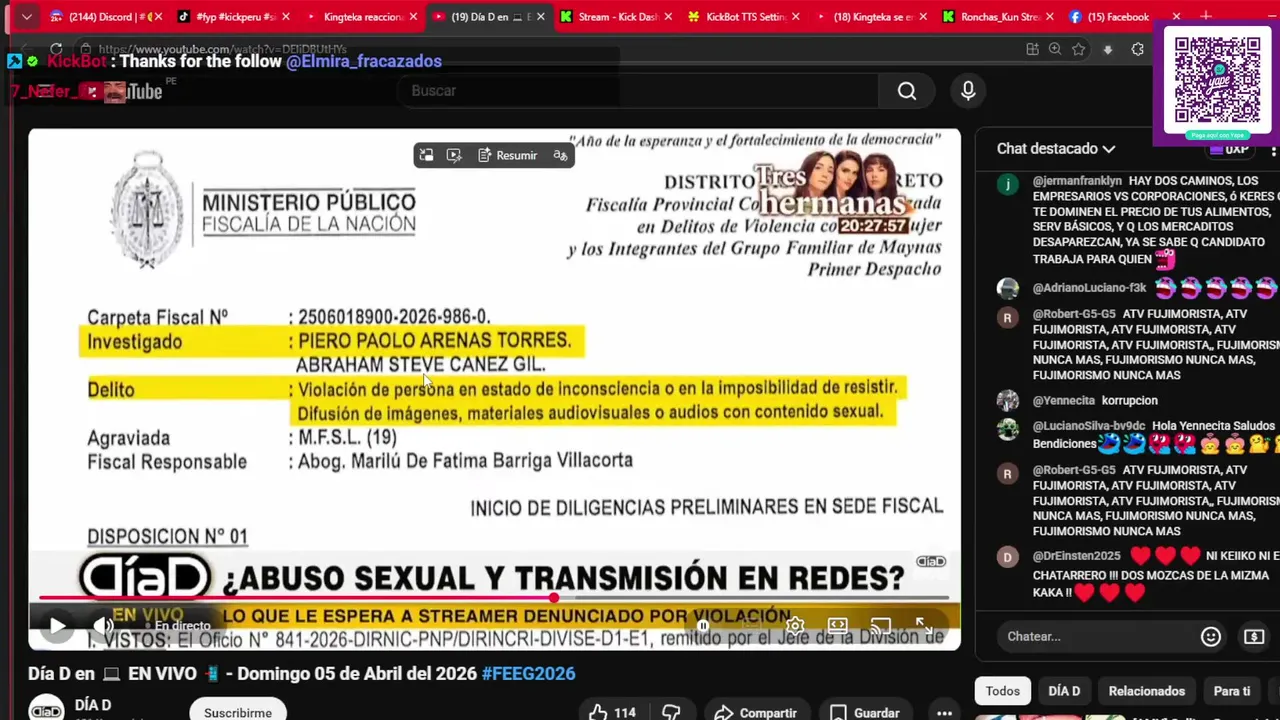Open a new browser tab
Screen dimensions: 1280x720
coord(1207,17)
